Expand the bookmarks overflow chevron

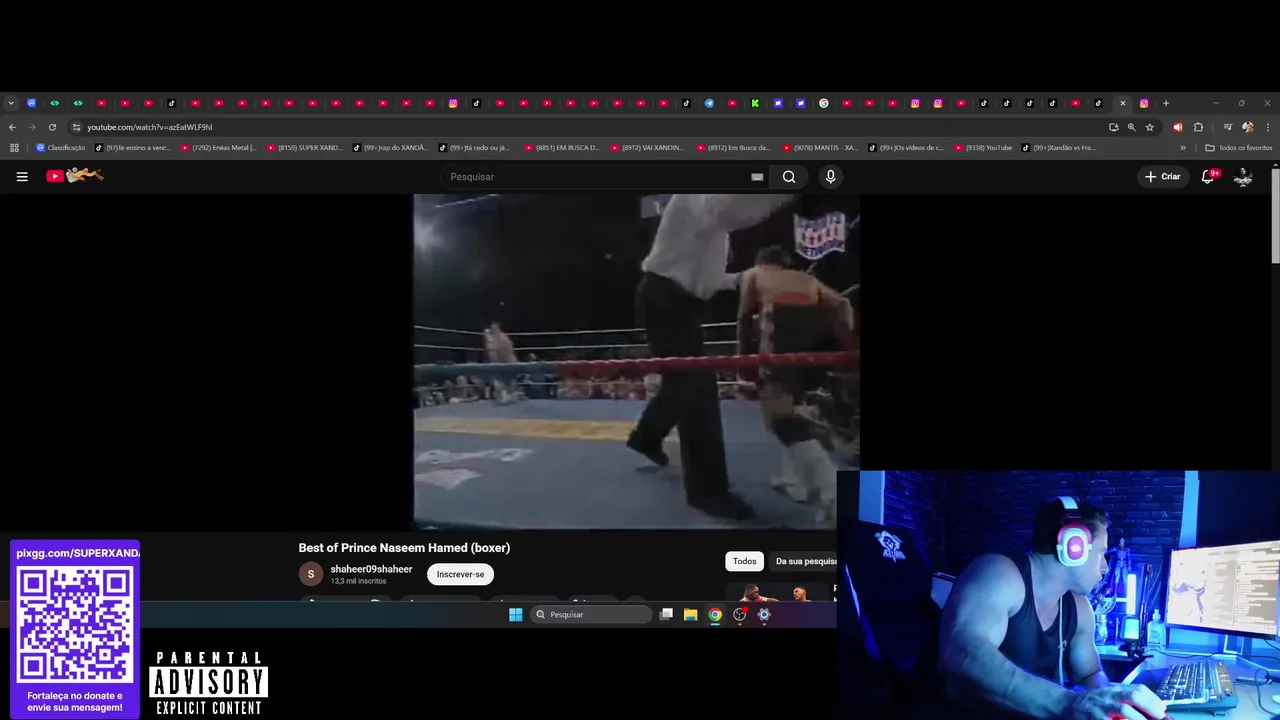click(x=1183, y=148)
